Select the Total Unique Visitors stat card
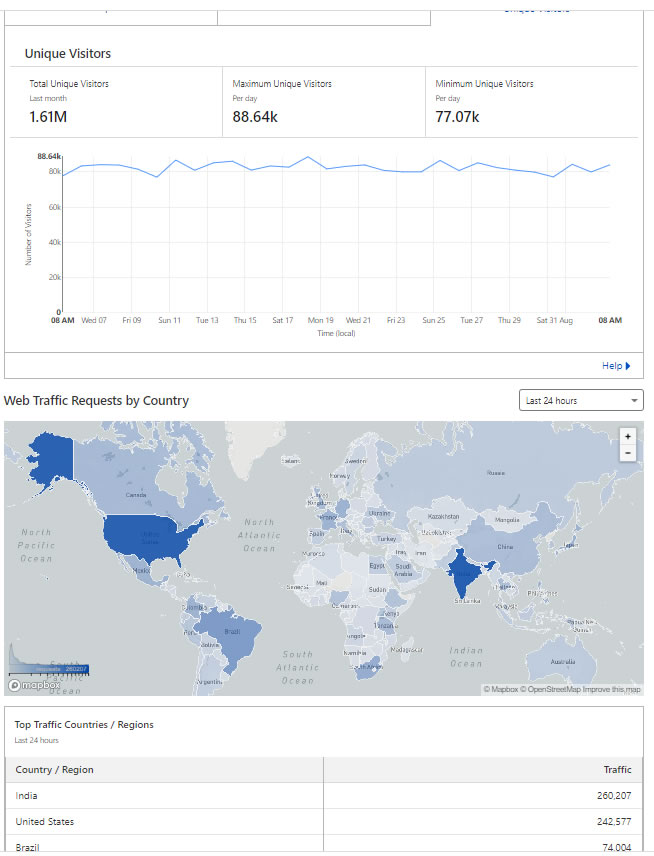 point(116,101)
